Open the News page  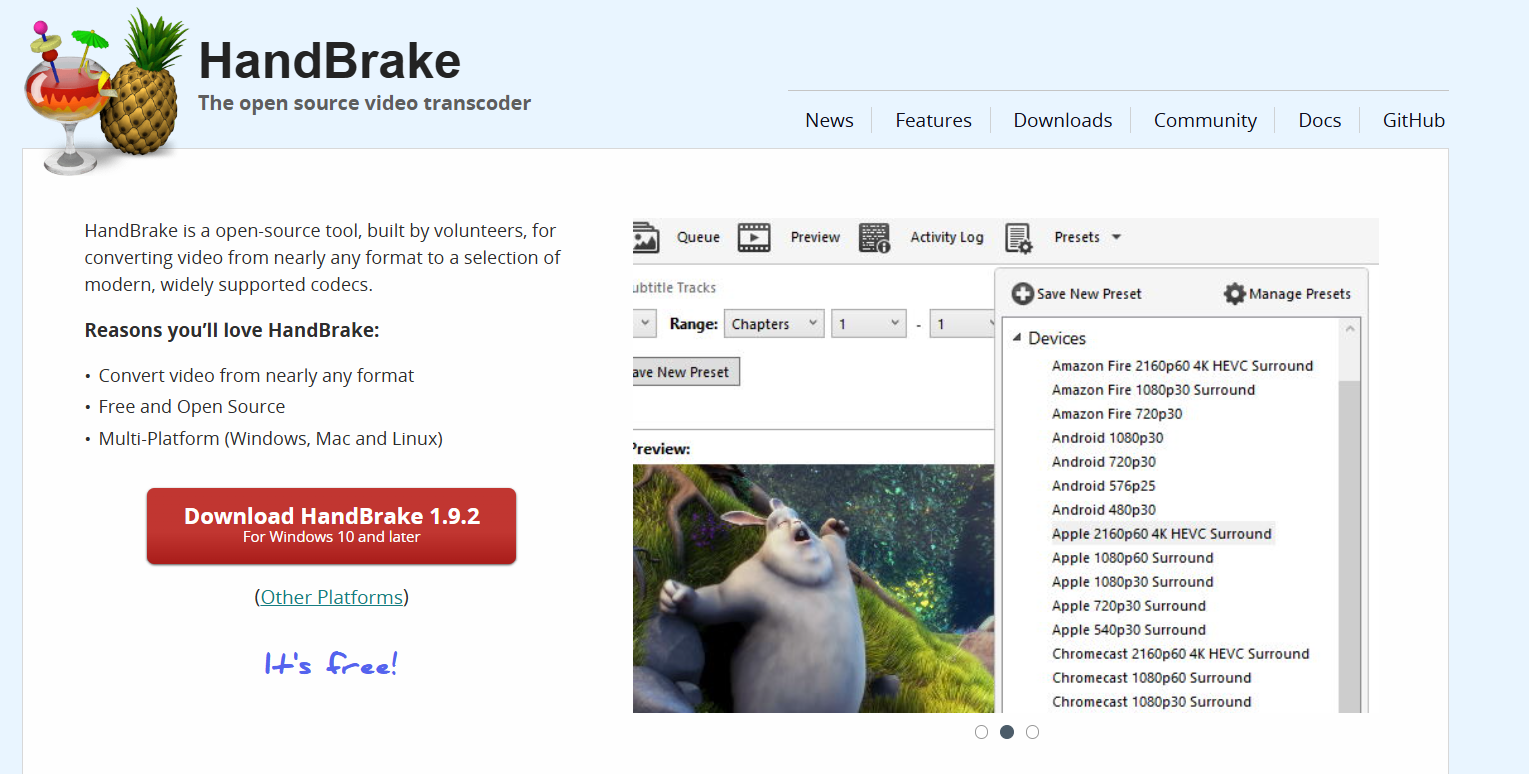click(x=829, y=120)
